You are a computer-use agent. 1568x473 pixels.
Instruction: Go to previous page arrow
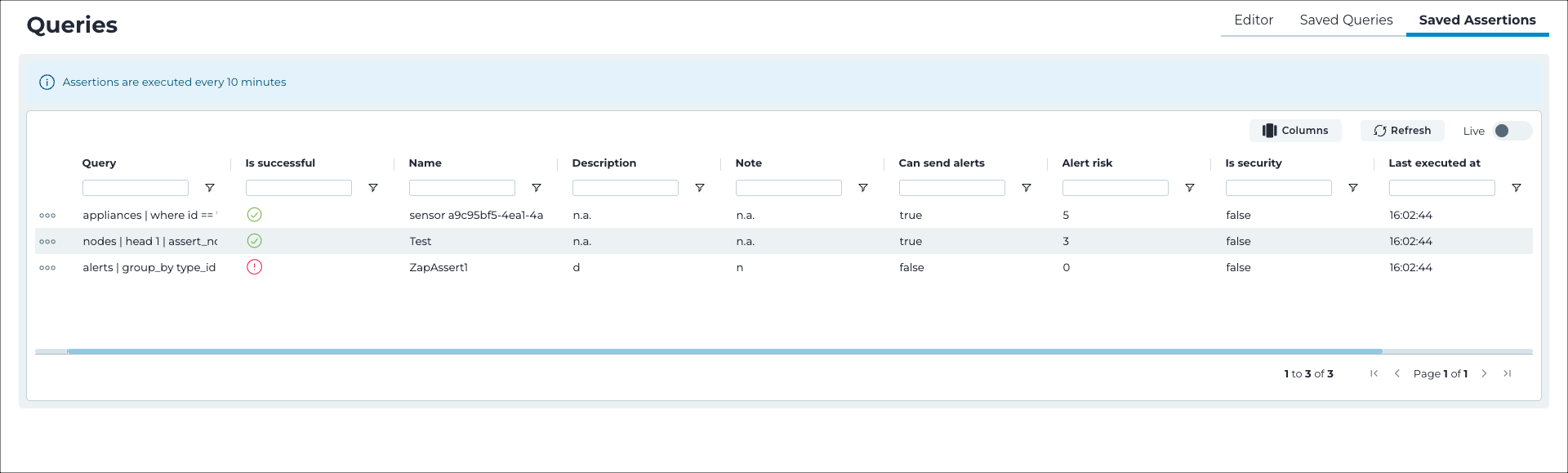1397,373
